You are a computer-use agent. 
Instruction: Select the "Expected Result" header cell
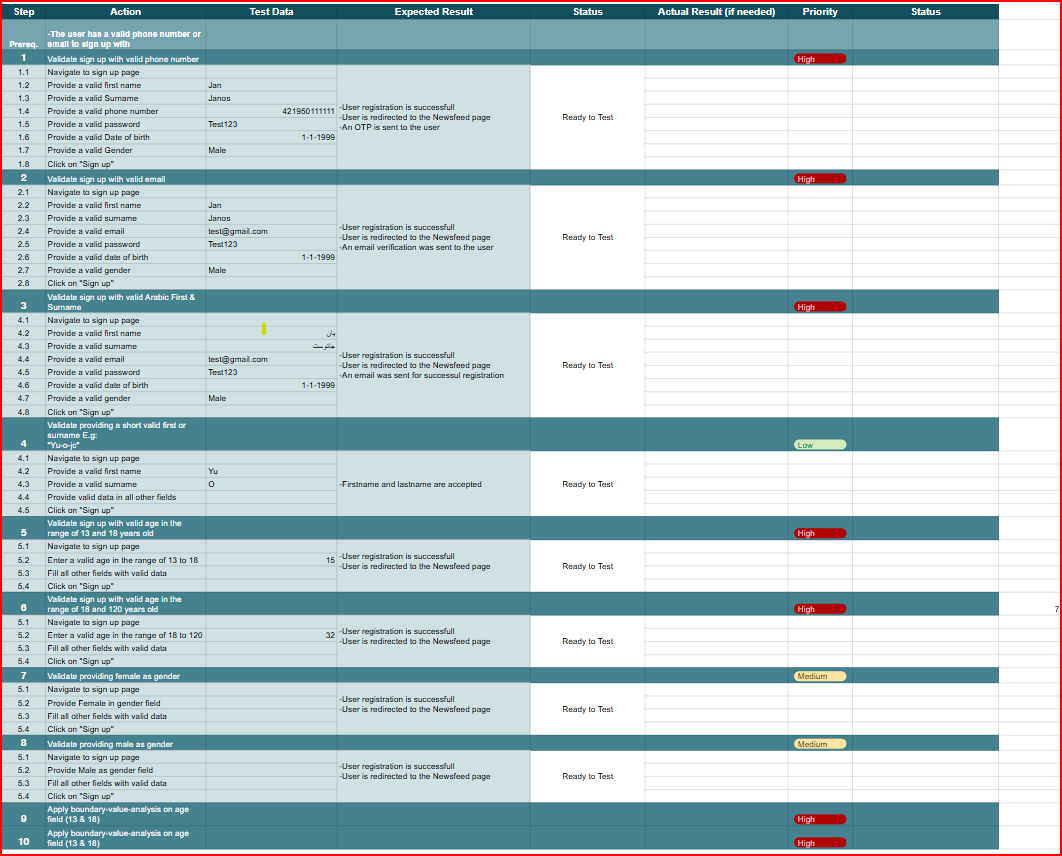pos(433,12)
